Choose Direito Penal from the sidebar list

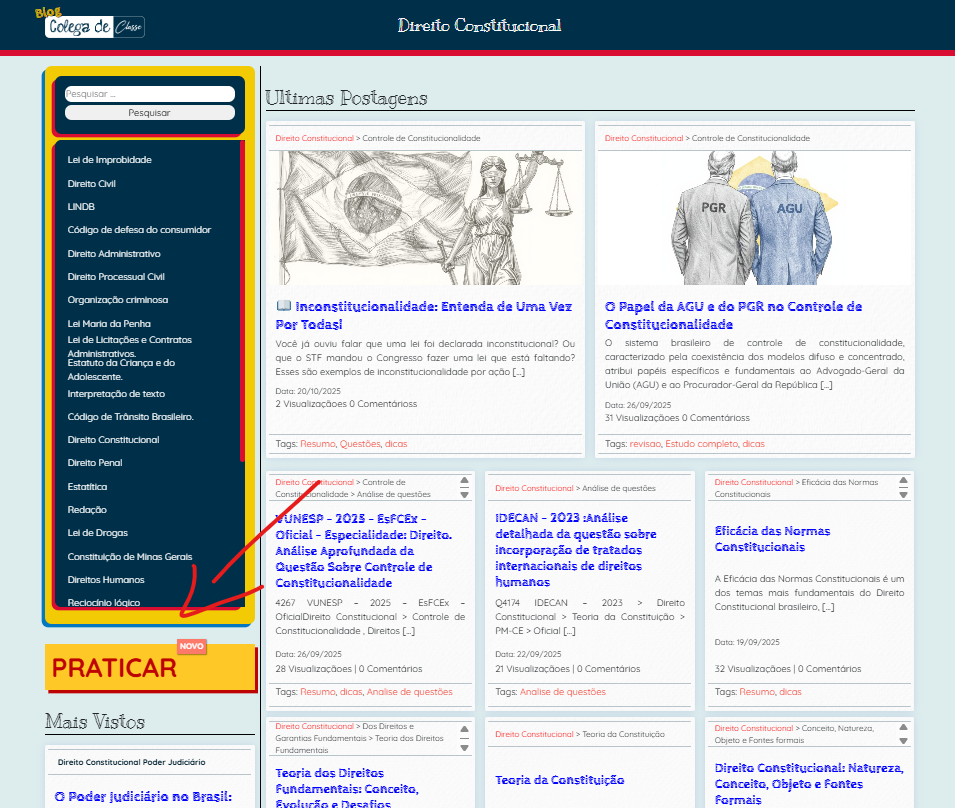95,463
